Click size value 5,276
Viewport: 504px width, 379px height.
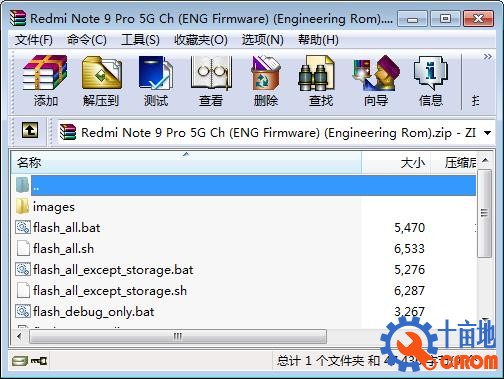pyautogui.click(x=409, y=270)
